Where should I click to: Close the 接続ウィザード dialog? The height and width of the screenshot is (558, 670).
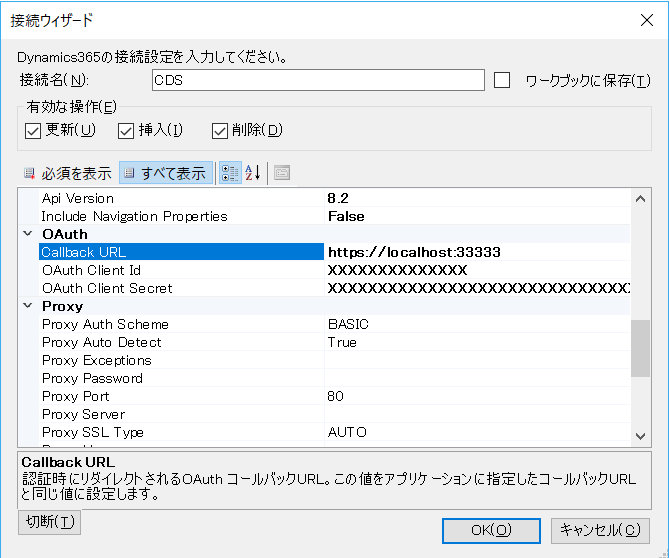(x=647, y=20)
